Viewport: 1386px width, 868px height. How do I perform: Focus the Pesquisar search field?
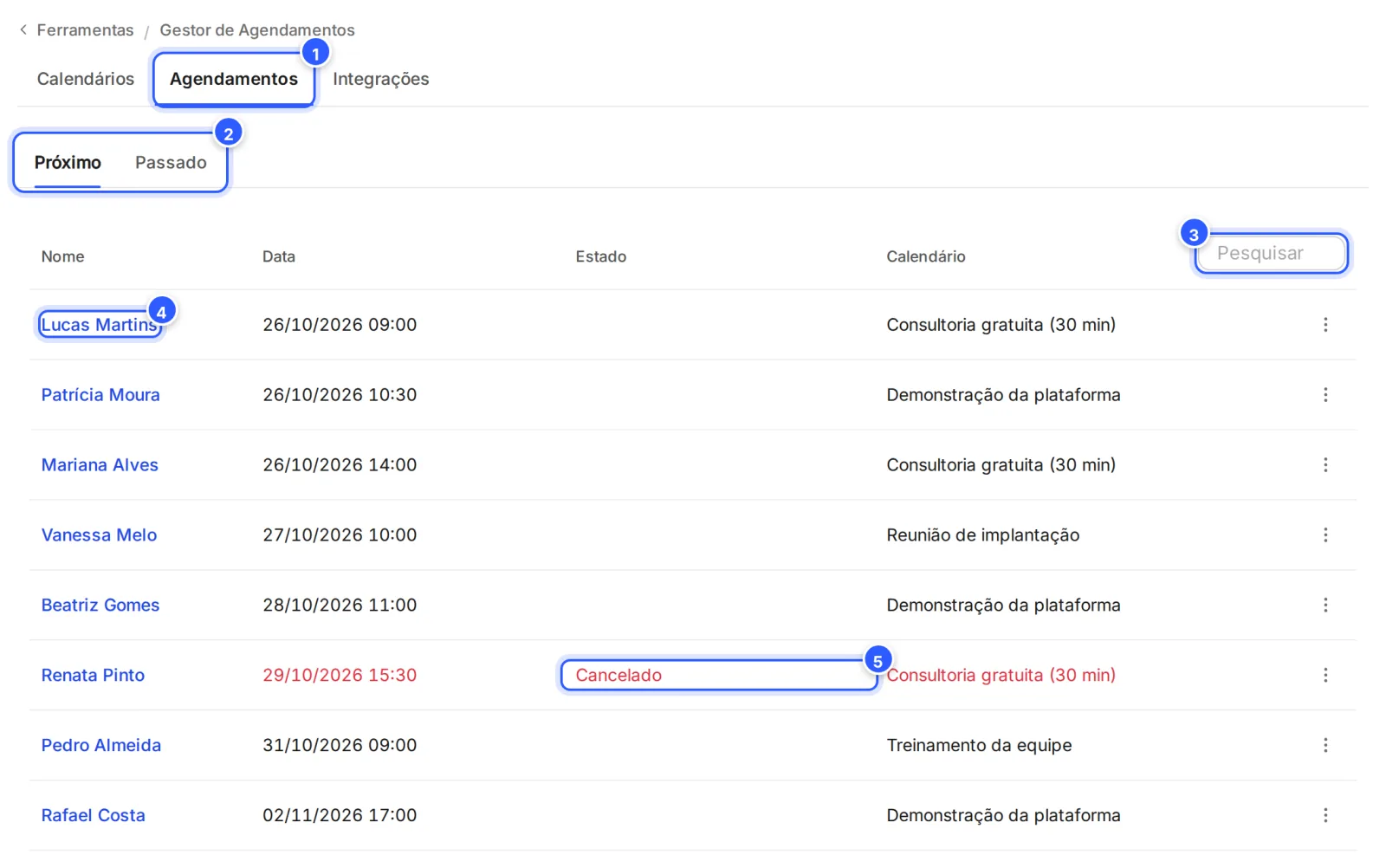click(x=1271, y=253)
